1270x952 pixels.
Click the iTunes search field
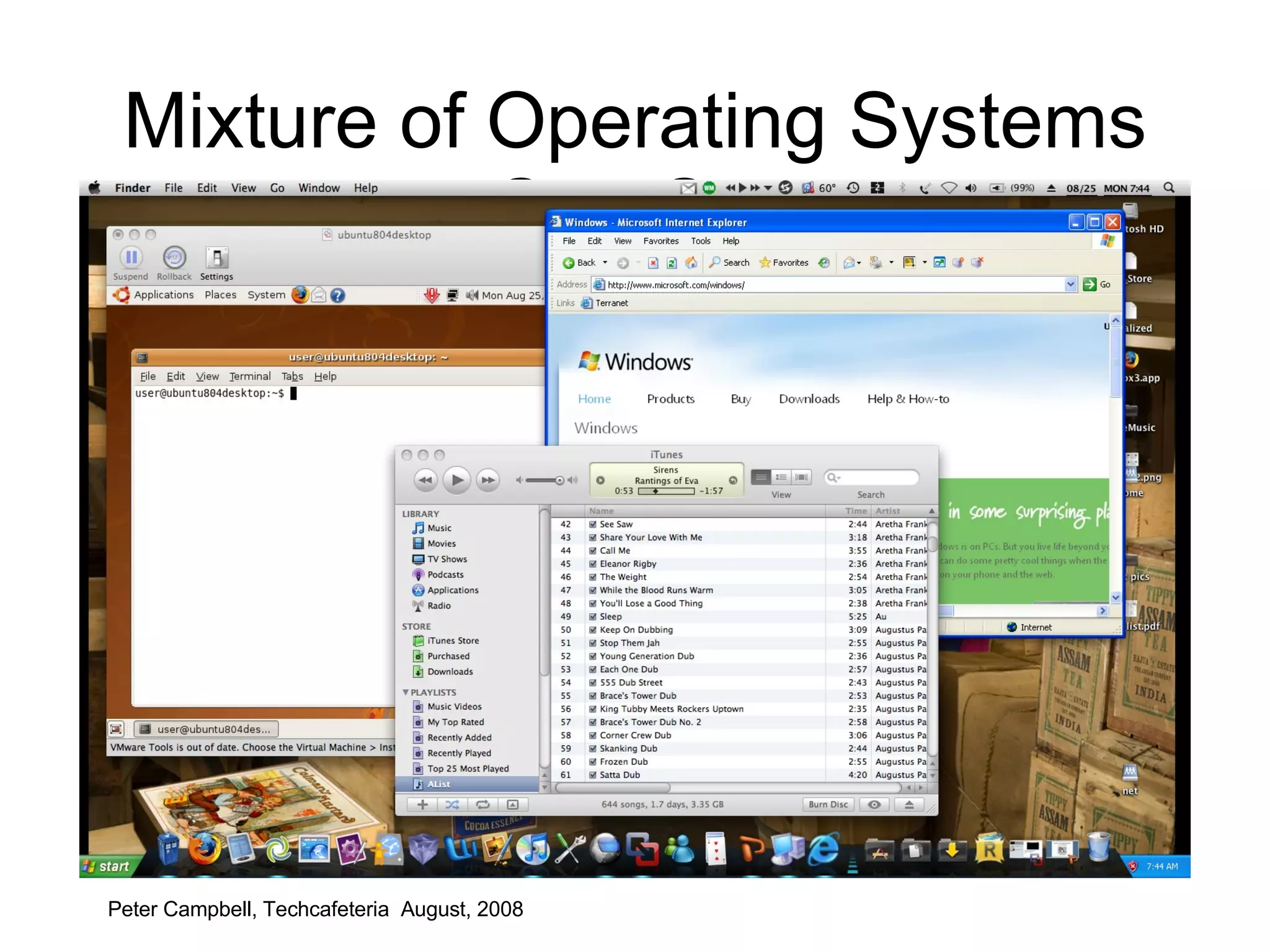[x=871, y=477]
